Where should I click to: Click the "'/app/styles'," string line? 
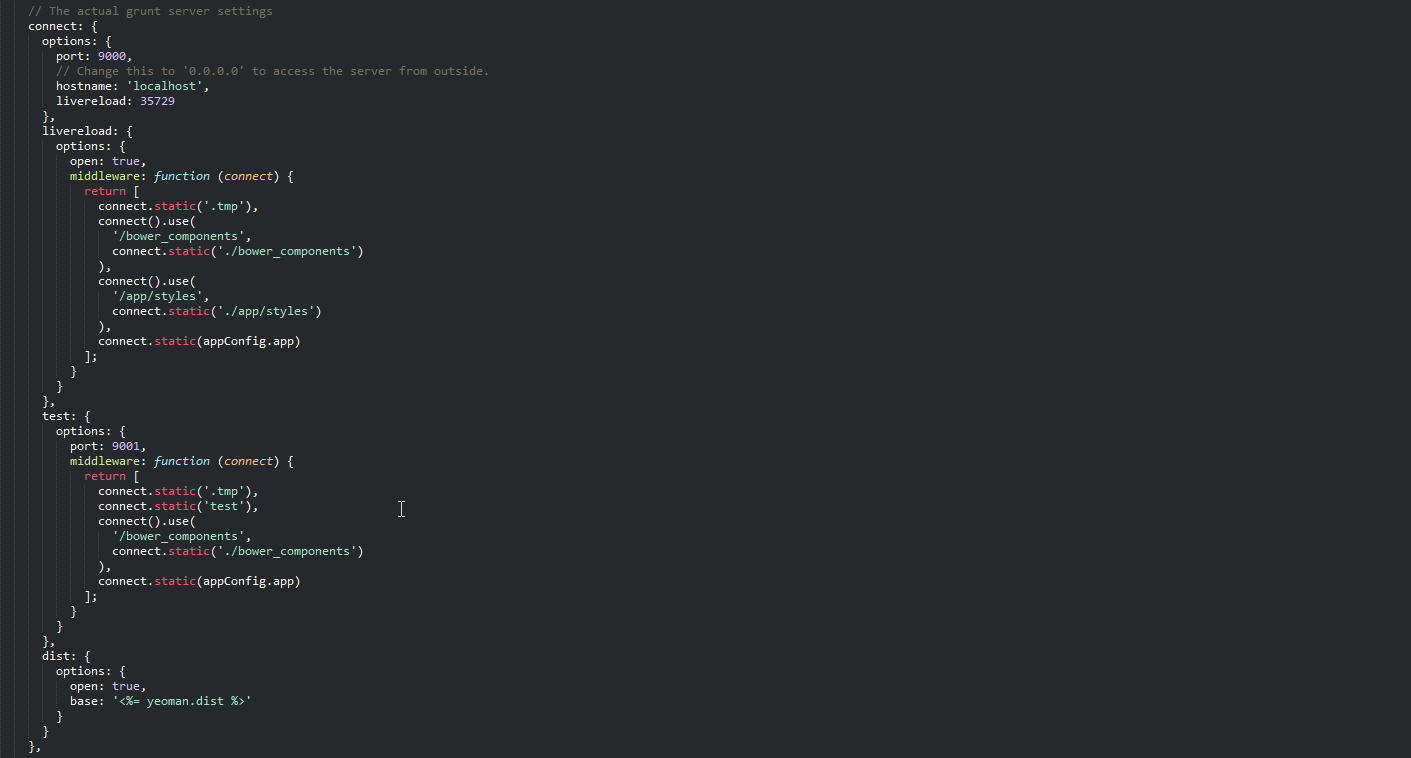point(161,296)
